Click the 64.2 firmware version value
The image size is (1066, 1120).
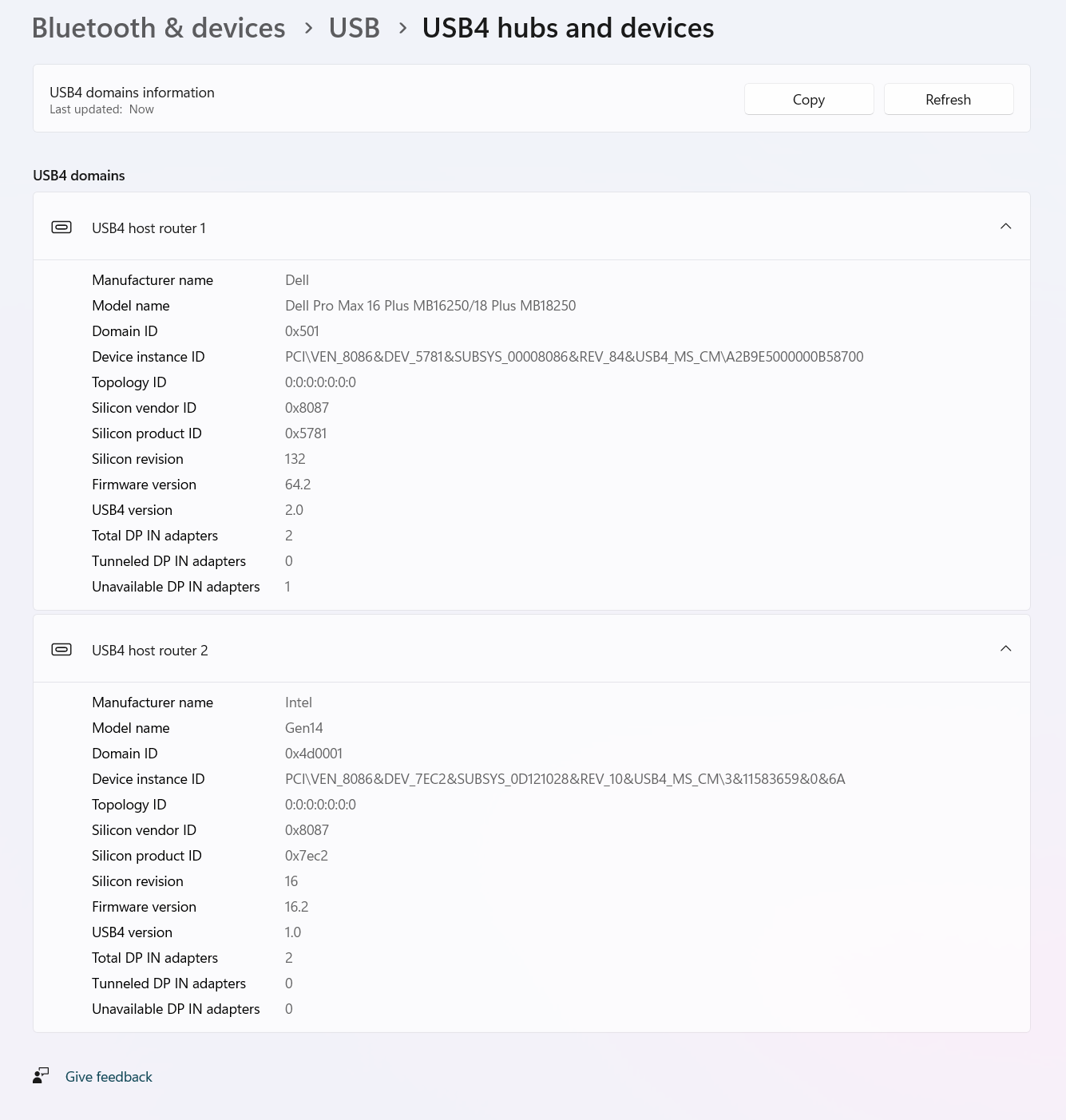298,485
